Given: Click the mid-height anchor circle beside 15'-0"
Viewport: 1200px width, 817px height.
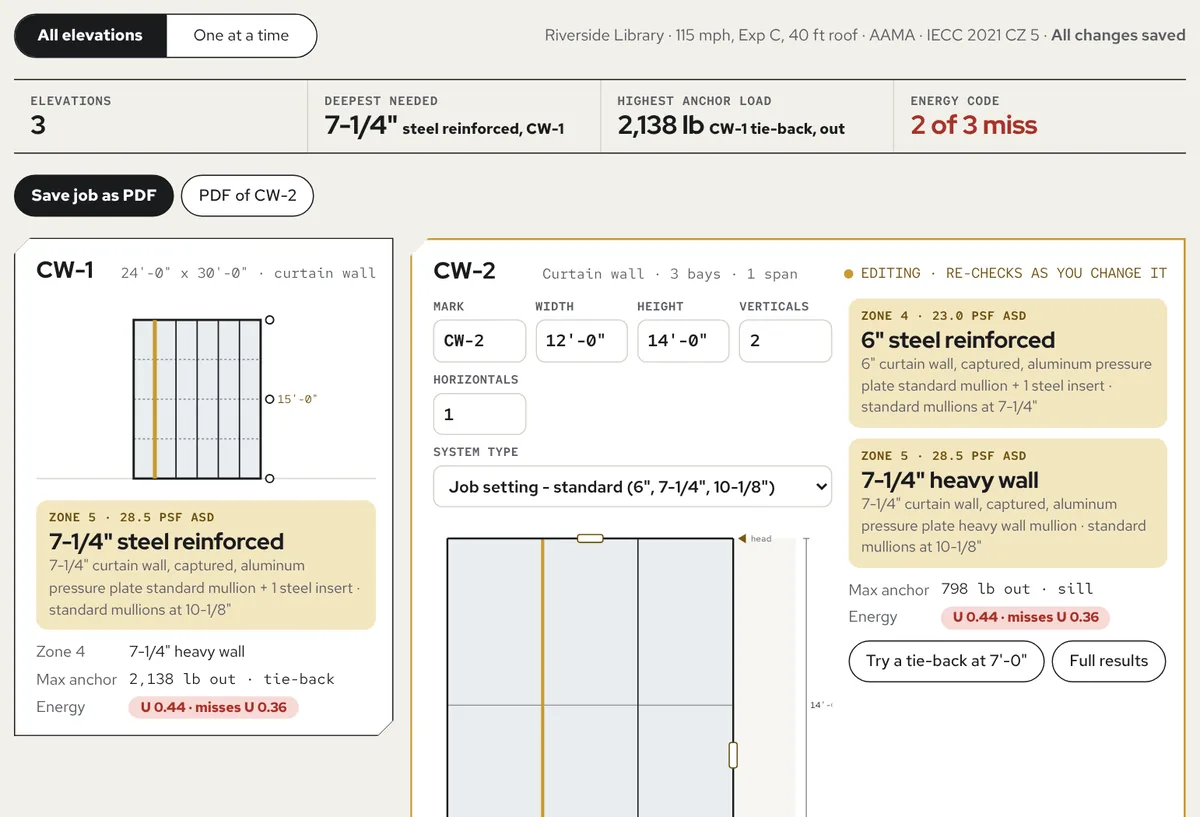Looking at the screenshot, I should coord(270,399).
